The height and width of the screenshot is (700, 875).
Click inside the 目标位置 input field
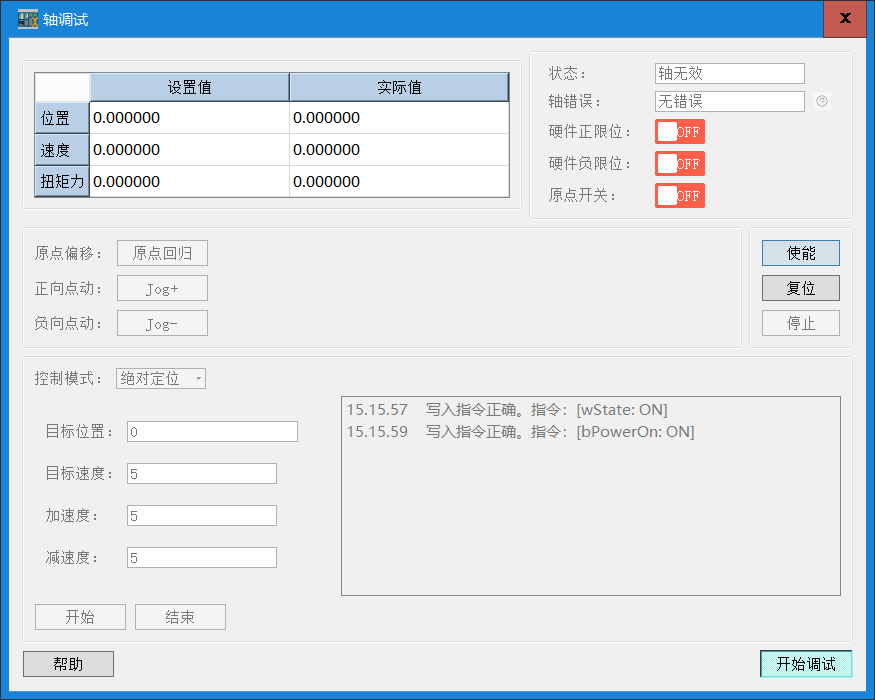(211, 431)
